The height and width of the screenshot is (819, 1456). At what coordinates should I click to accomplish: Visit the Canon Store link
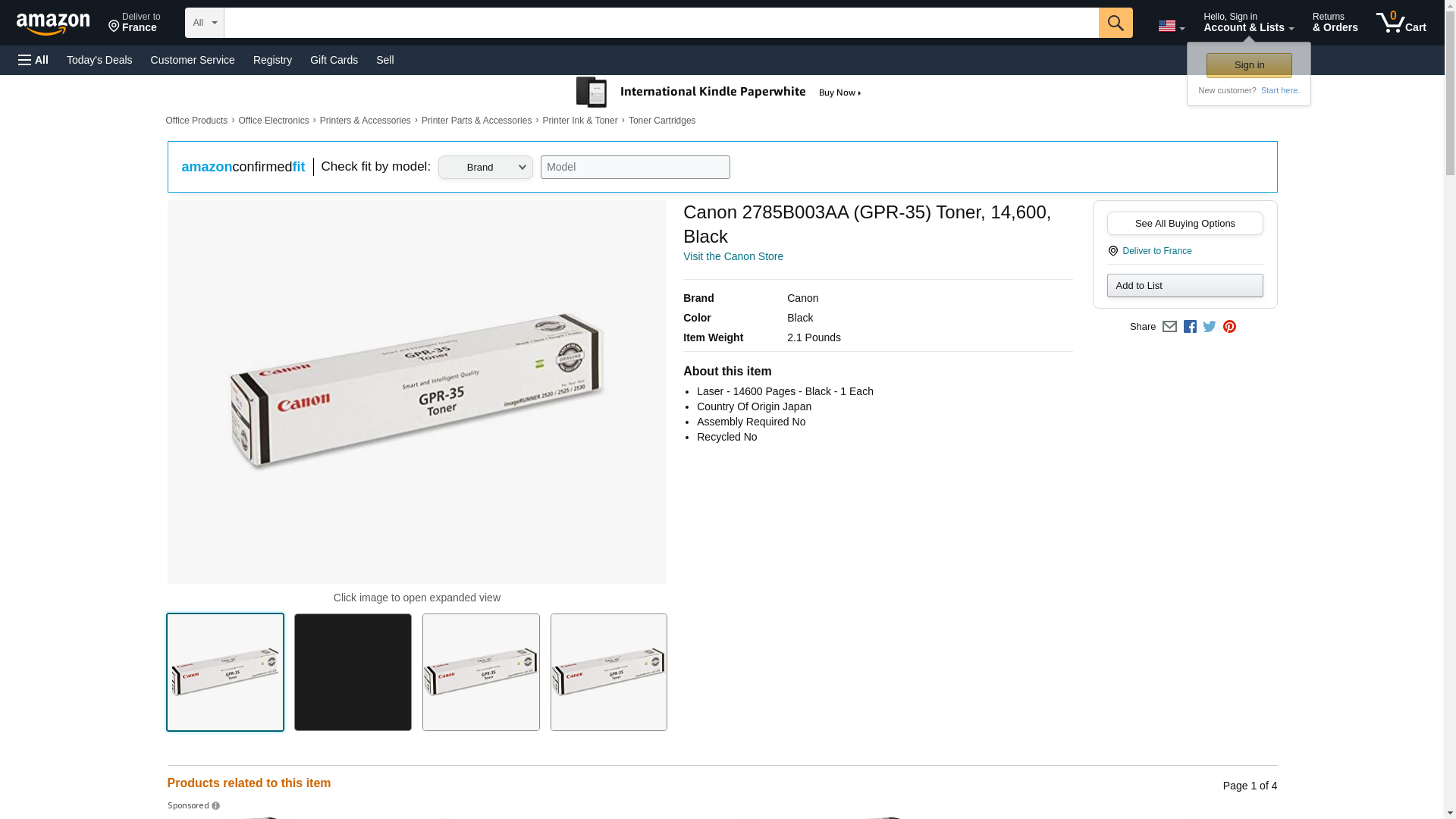coord(733,256)
